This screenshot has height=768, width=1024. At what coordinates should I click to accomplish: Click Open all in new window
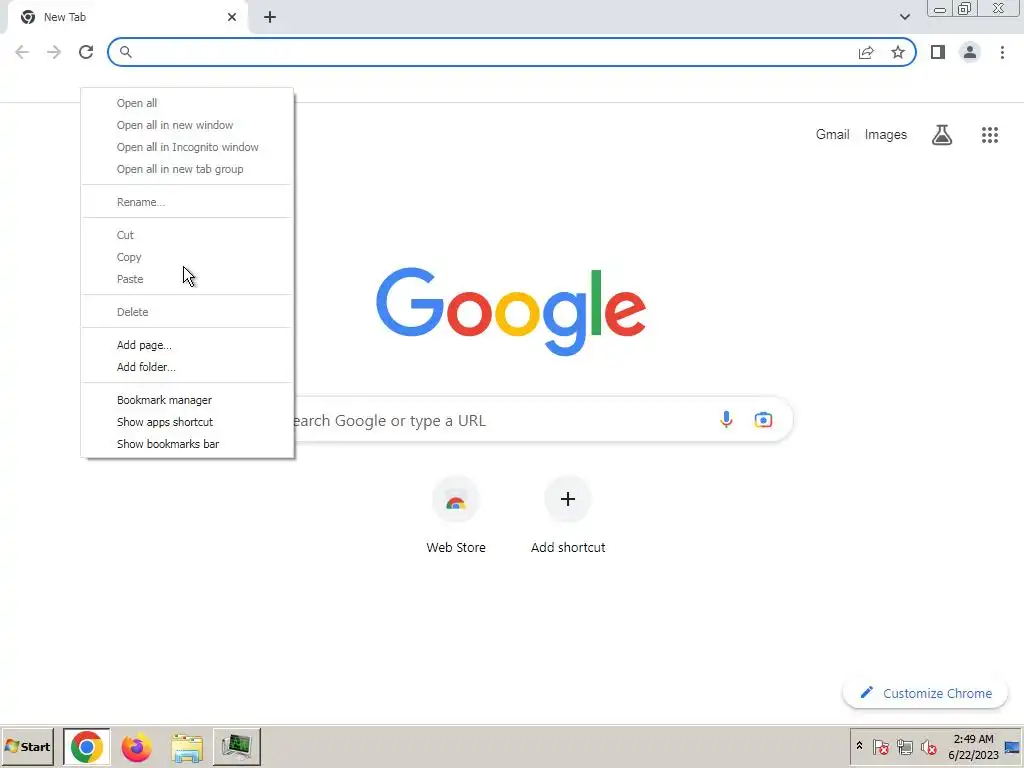[187, 125]
